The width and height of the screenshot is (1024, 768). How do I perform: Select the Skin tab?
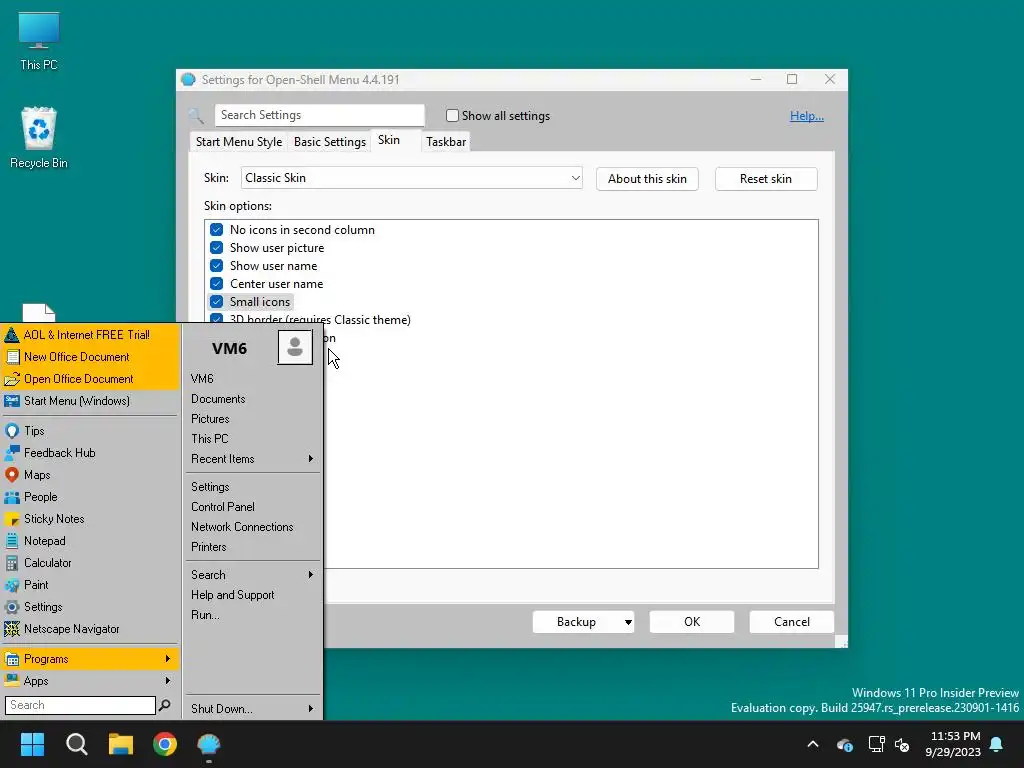pyautogui.click(x=389, y=140)
